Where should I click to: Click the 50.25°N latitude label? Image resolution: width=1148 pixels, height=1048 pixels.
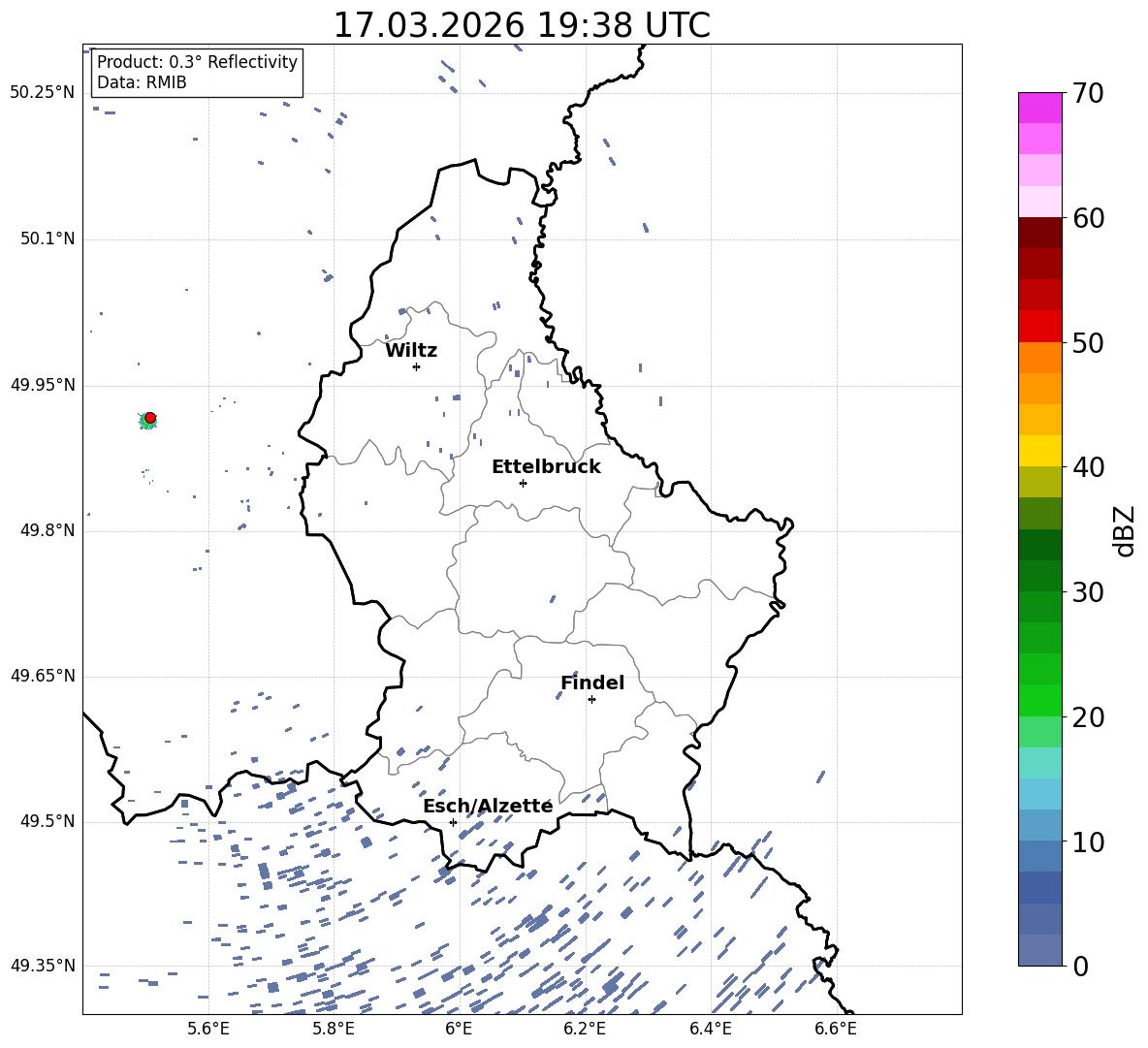(43, 92)
